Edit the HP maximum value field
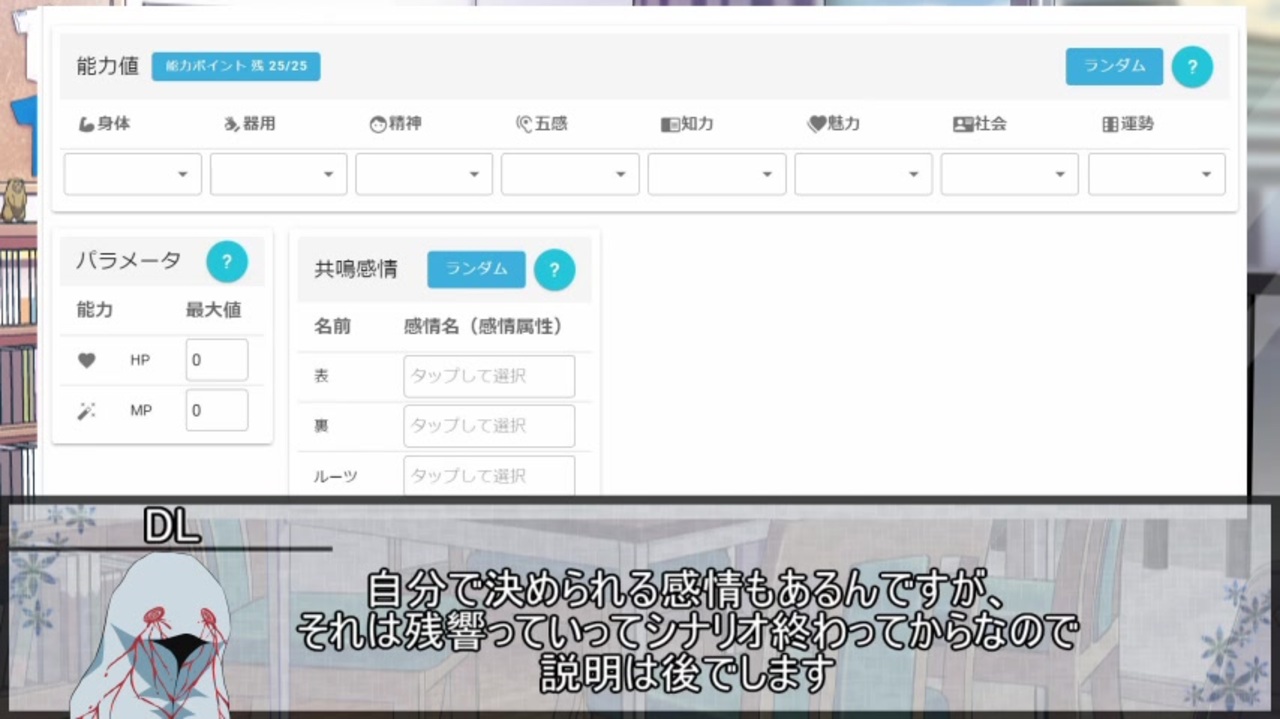 (217, 360)
